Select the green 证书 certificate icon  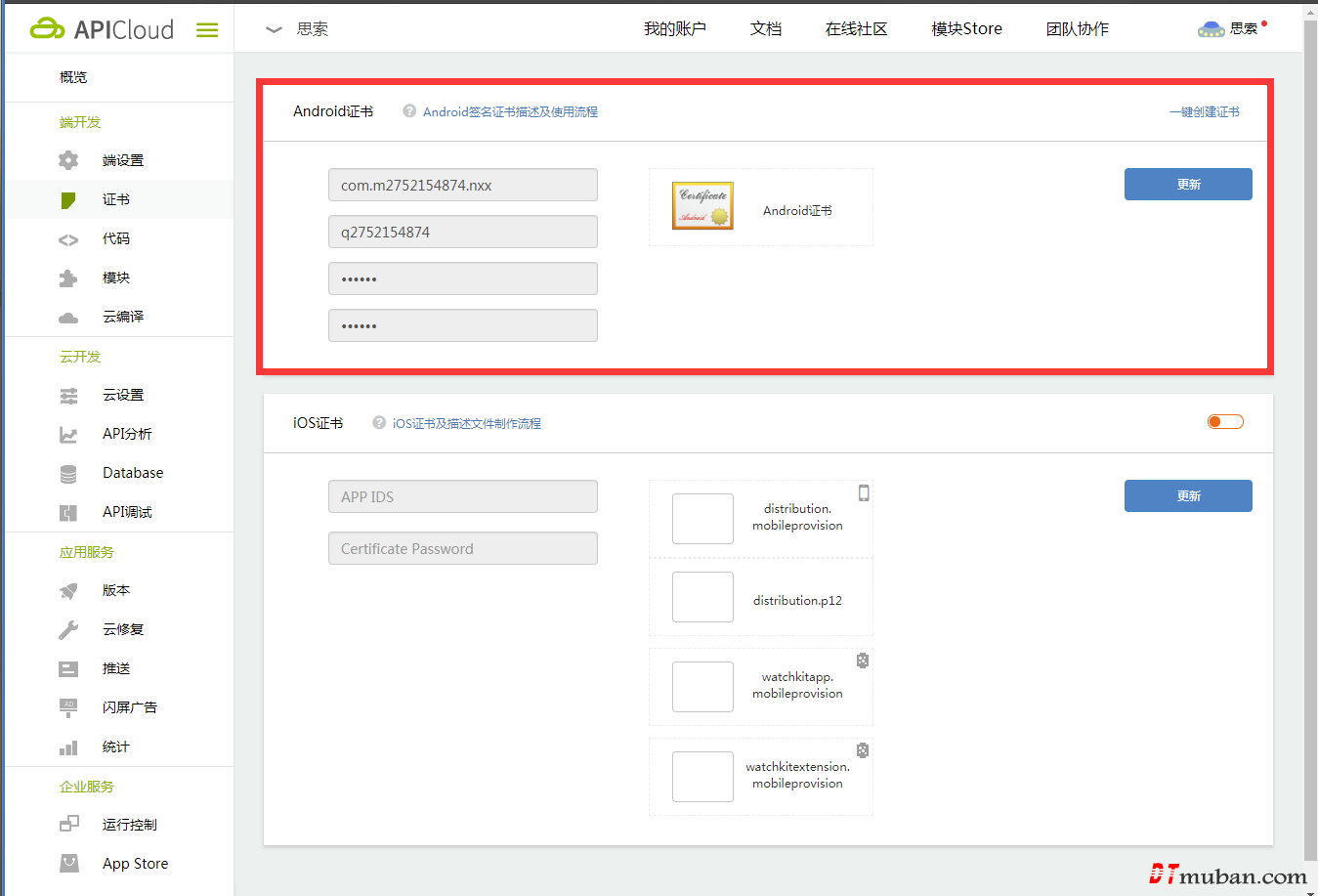68,200
